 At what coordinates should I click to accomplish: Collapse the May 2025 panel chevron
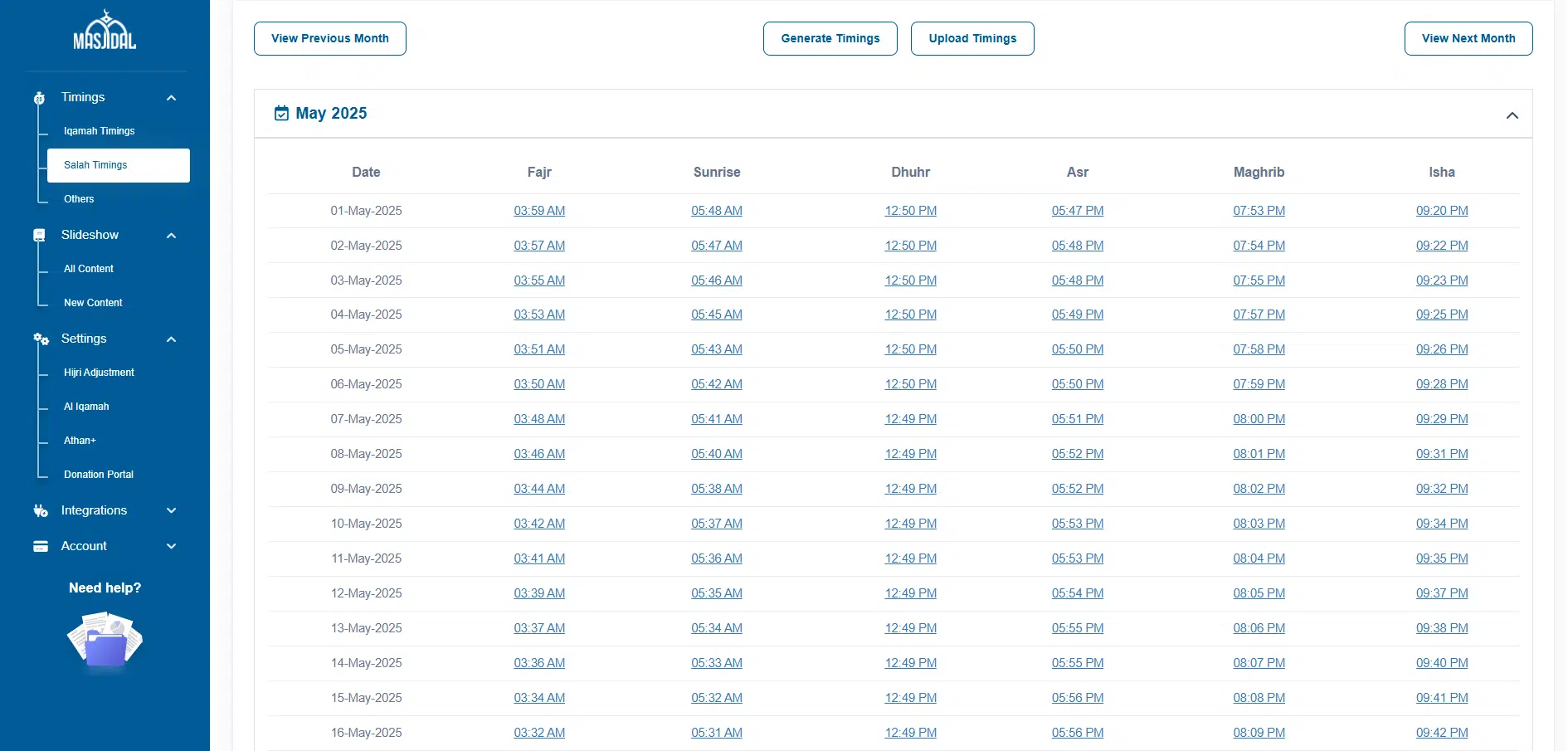pos(1512,115)
